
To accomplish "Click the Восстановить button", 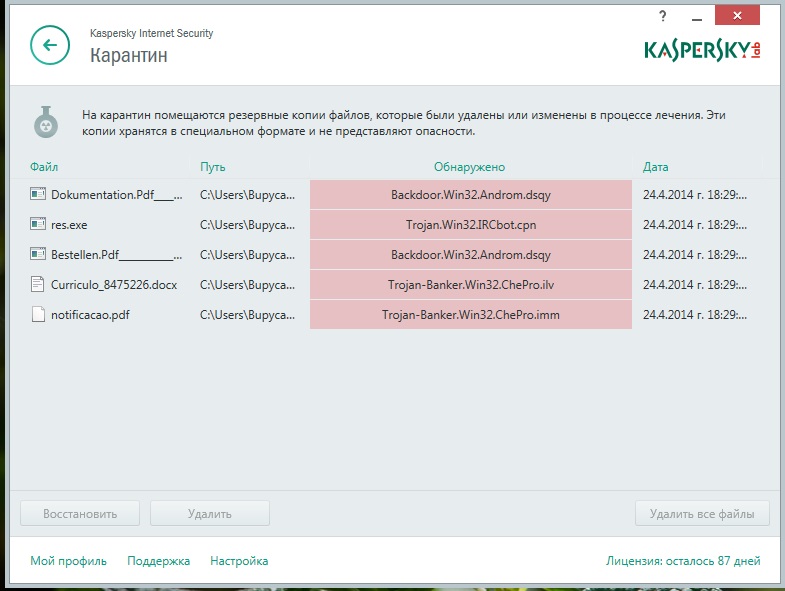I will coord(80,513).
